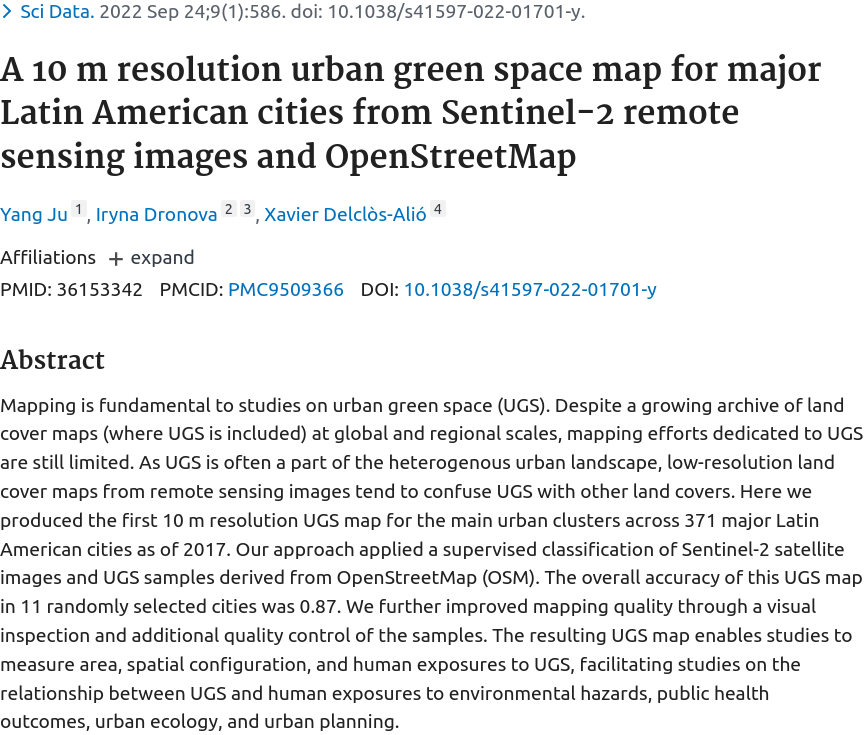The width and height of the screenshot is (864, 735).
Task: Open Xavier Delclòs-Alió author link
Action: pyautogui.click(x=345, y=214)
